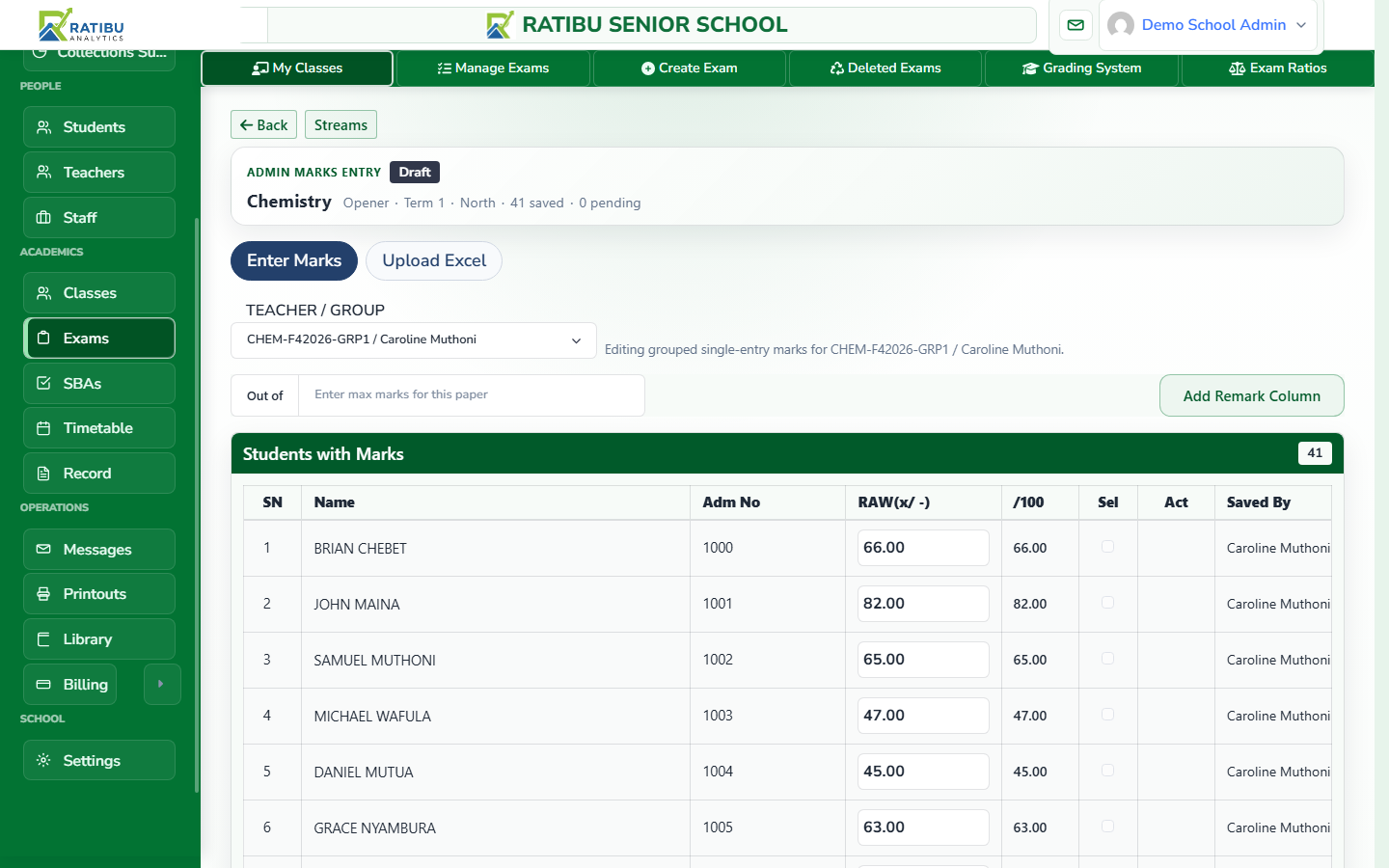Go to Upload Excel mode
Viewport: 1389px width, 868px height.
coord(434,261)
